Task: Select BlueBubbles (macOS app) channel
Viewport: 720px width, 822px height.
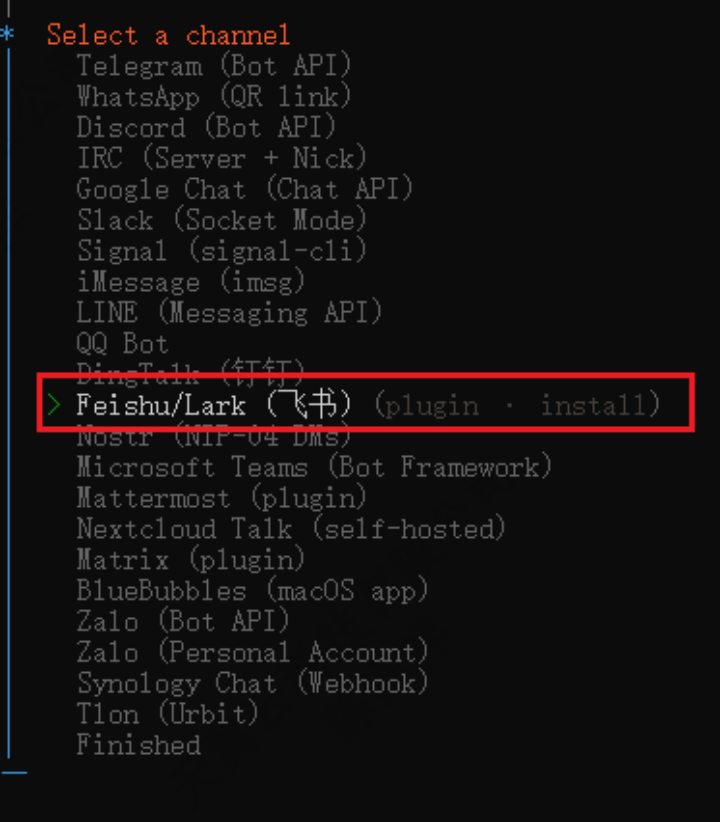Action: 252,590
